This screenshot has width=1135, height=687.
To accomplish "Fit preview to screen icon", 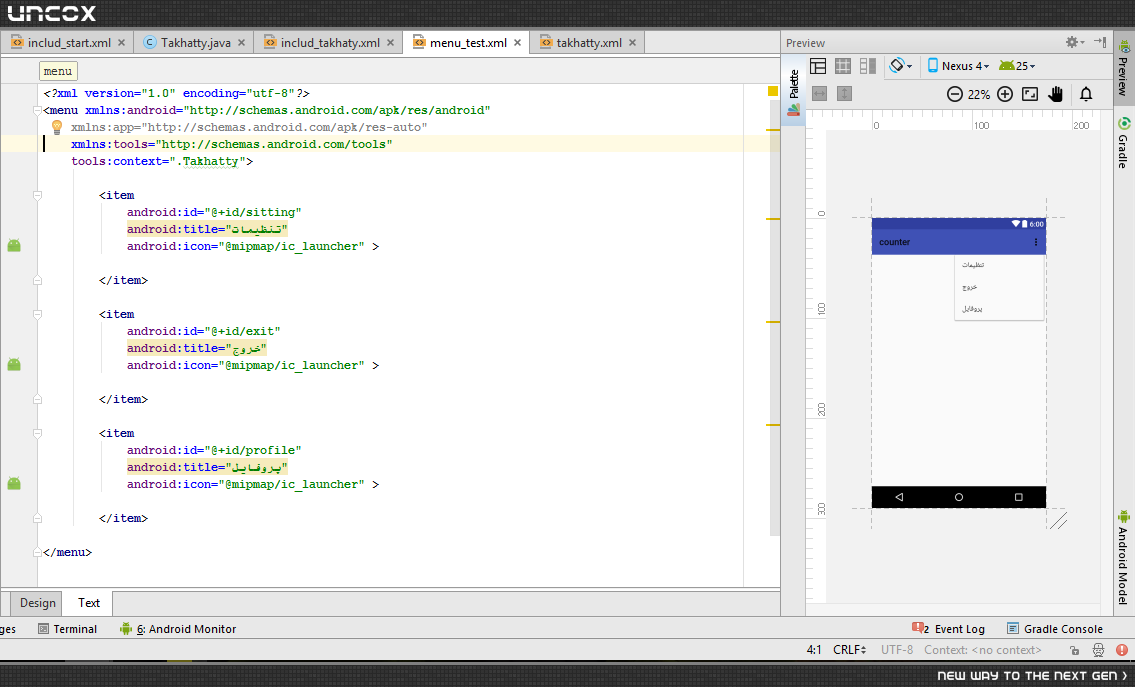I will (x=1030, y=94).
